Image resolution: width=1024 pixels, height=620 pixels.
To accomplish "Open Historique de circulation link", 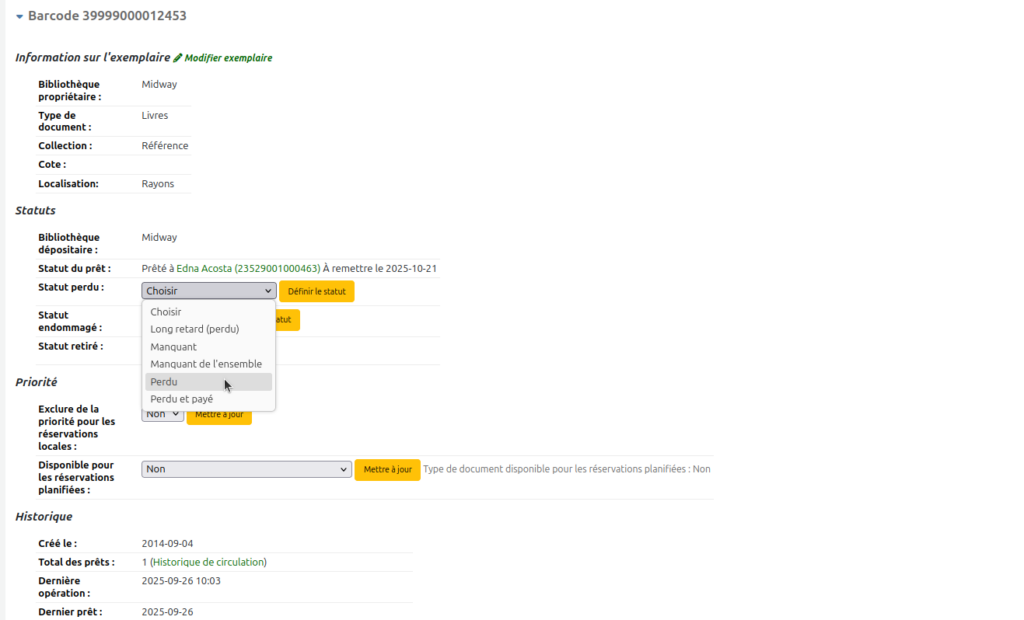I will [x=208, y=562].
